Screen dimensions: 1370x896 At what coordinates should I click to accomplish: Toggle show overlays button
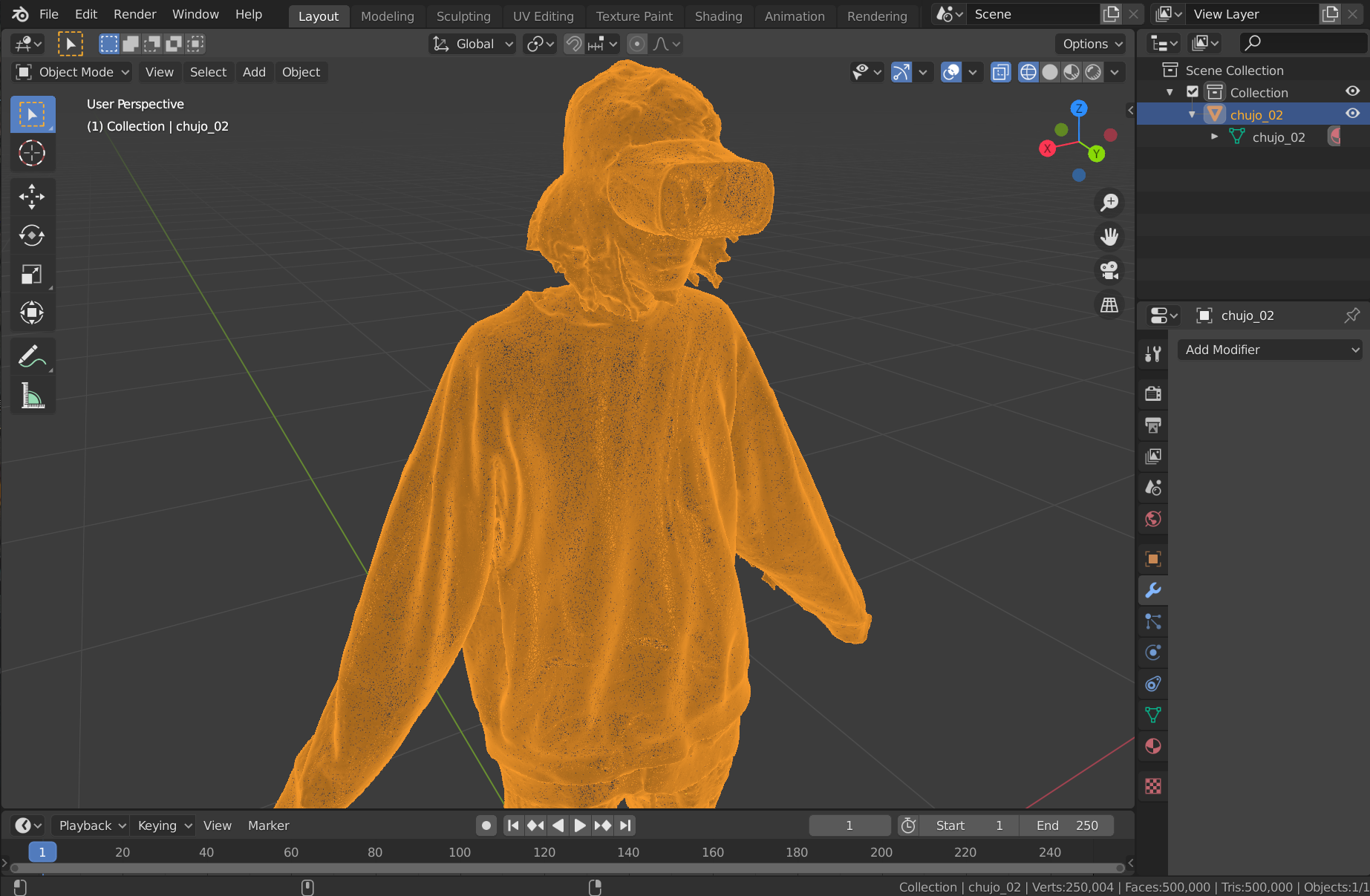(x=951, y=72)
